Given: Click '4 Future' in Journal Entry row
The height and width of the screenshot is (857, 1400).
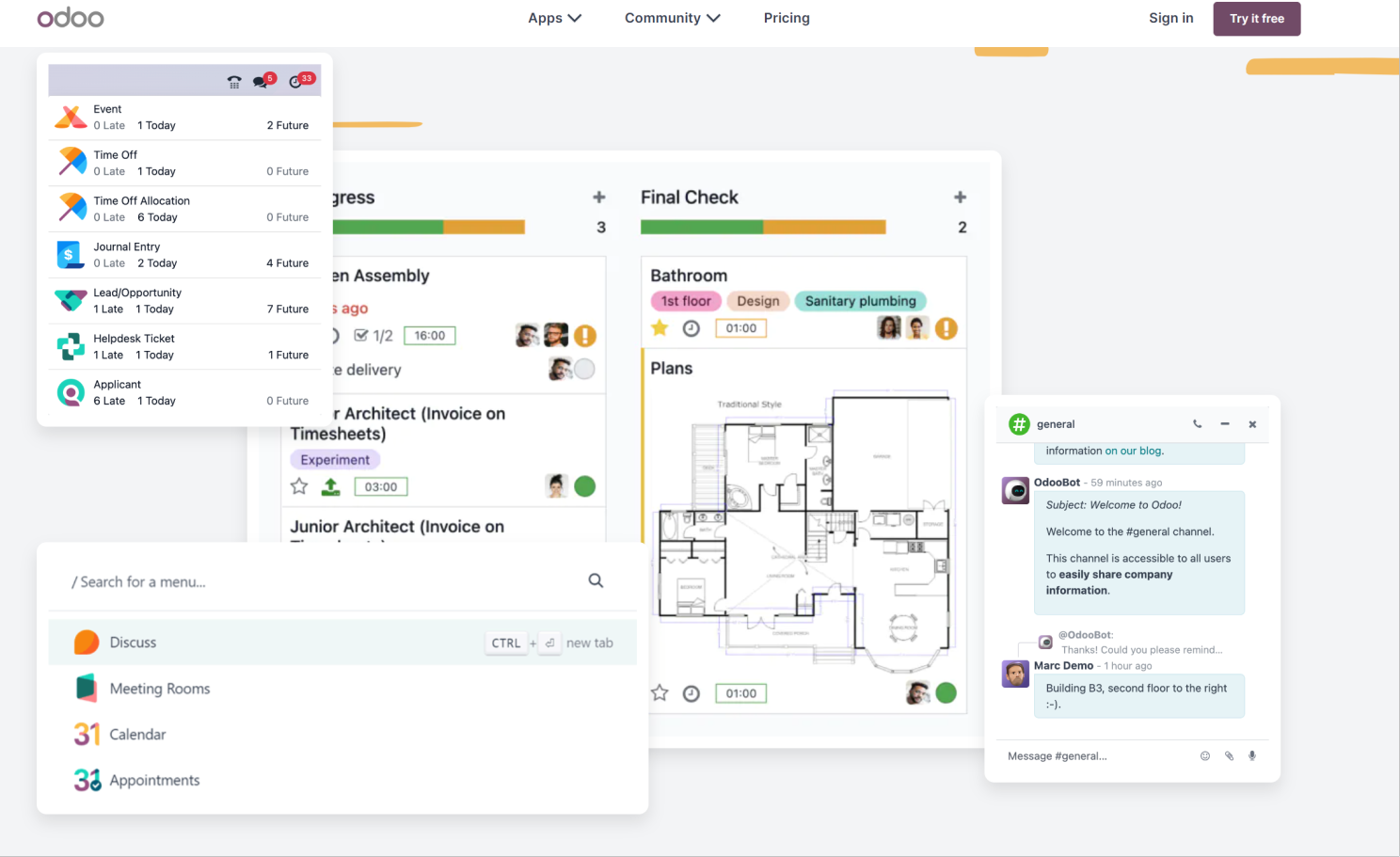Looking at the screenshot, I should tap(288, 263).
